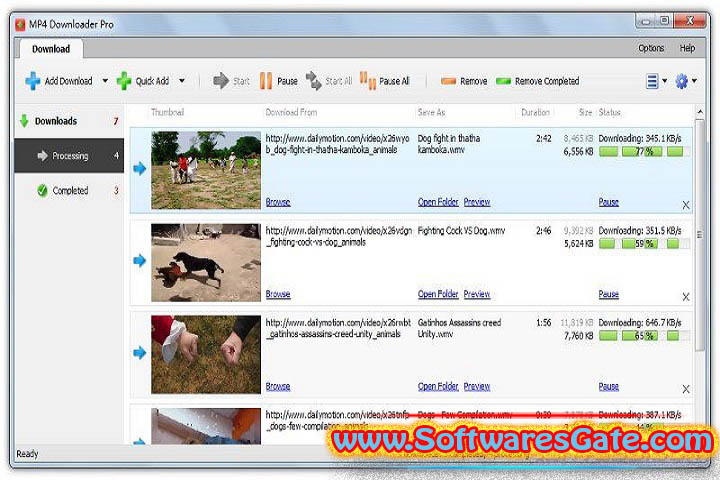720x480 pixels.
Task: Click Remove Completed in toolbar
Action: click(538, 81)
